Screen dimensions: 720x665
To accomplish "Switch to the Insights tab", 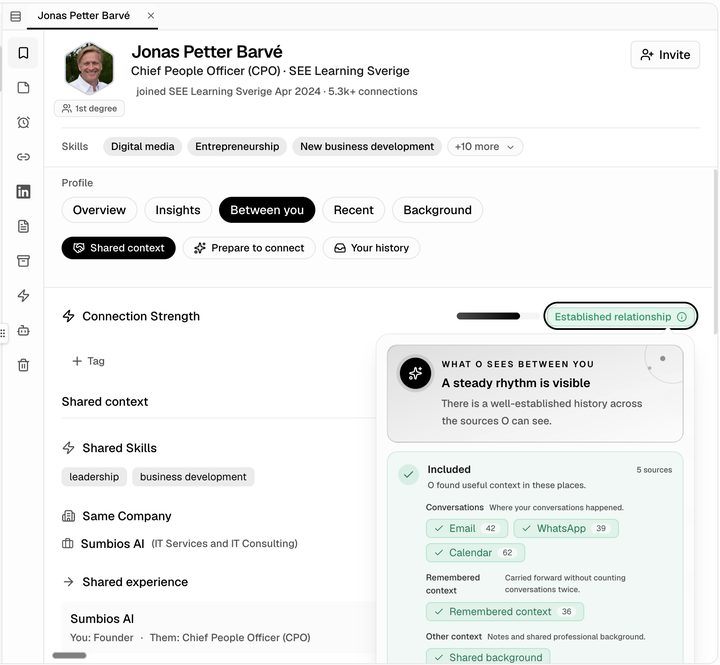I will (x=178, y=210).
